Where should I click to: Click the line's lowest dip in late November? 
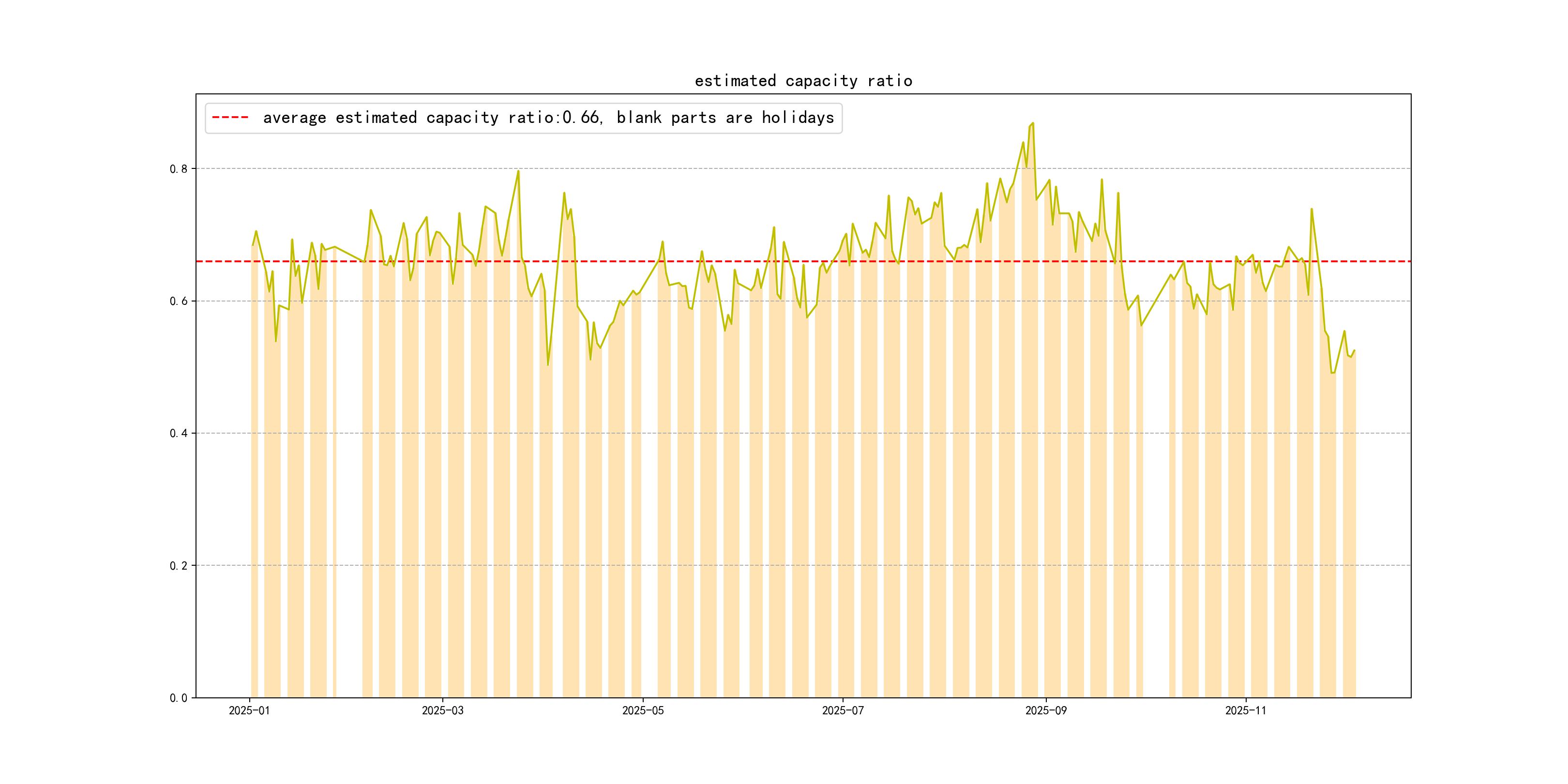1332,372
